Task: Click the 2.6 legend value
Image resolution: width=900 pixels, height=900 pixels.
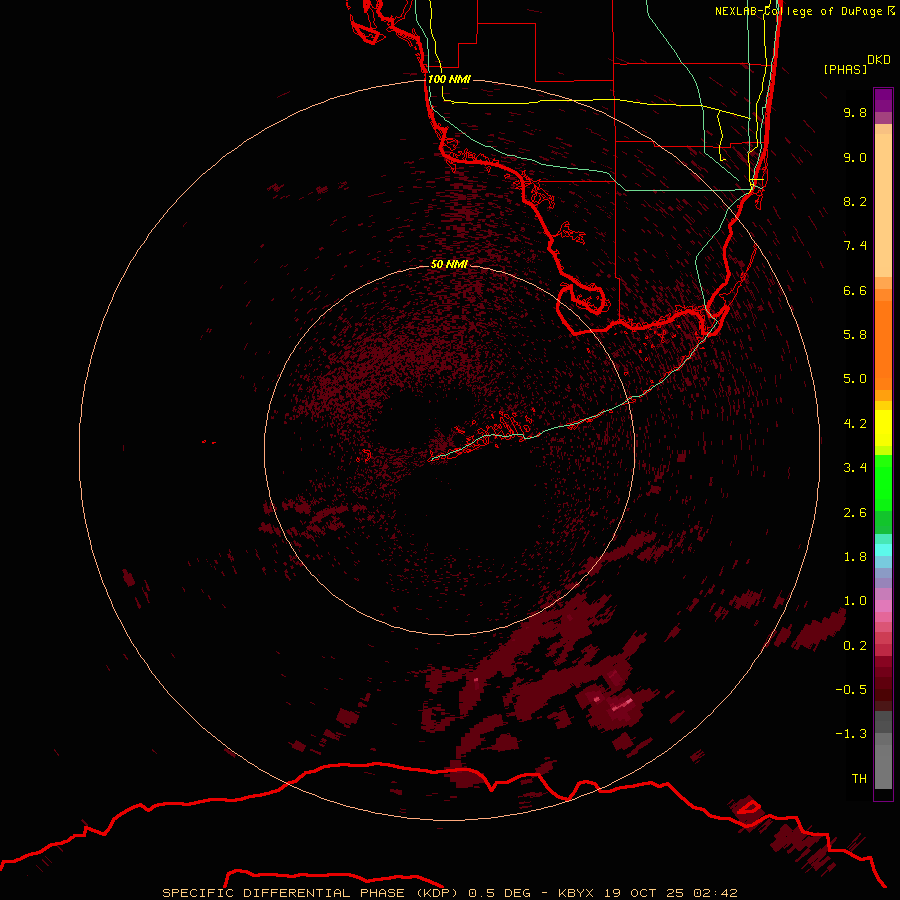Action: [x=855, y=513]
